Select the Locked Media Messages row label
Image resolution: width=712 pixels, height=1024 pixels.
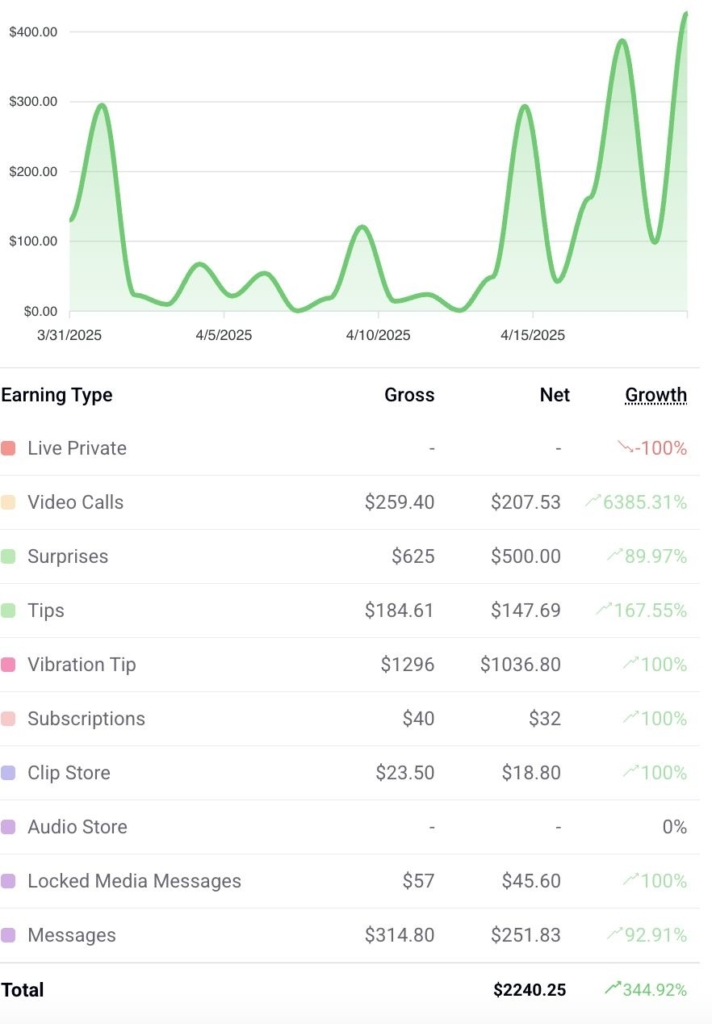(x=134, y=881)
